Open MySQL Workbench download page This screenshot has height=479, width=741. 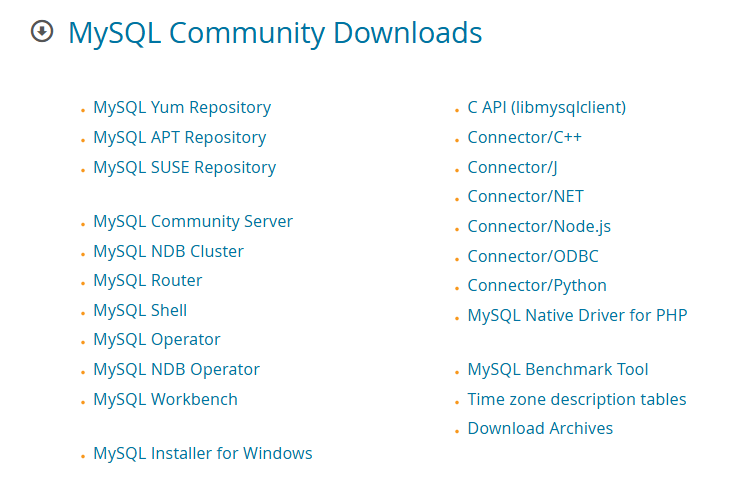(165, 400)
